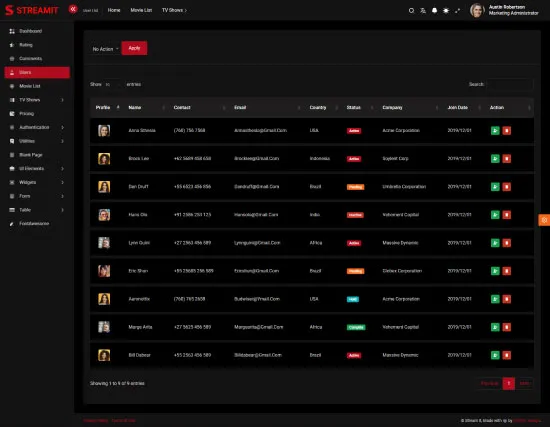This screenshot has width=550, height=427.
Task: Open orange settings customizer tab
Action: point(544,220)
